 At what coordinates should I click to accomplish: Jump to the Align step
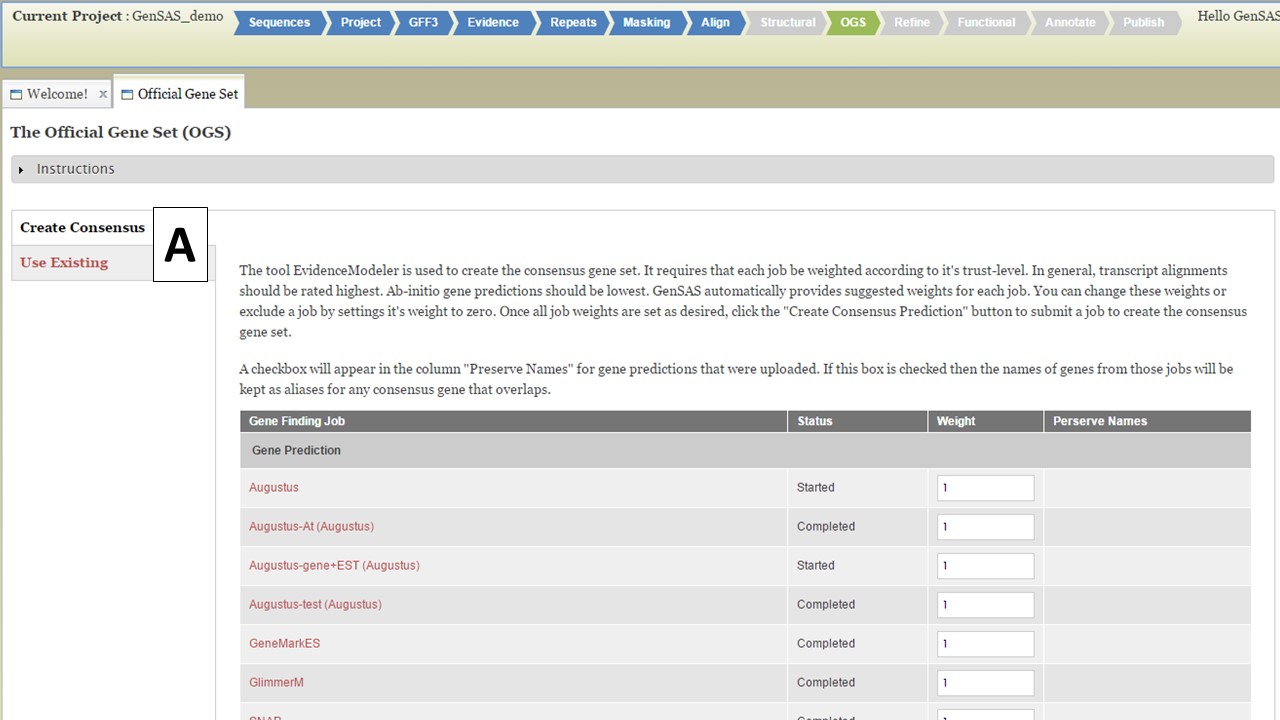(715, 23)
